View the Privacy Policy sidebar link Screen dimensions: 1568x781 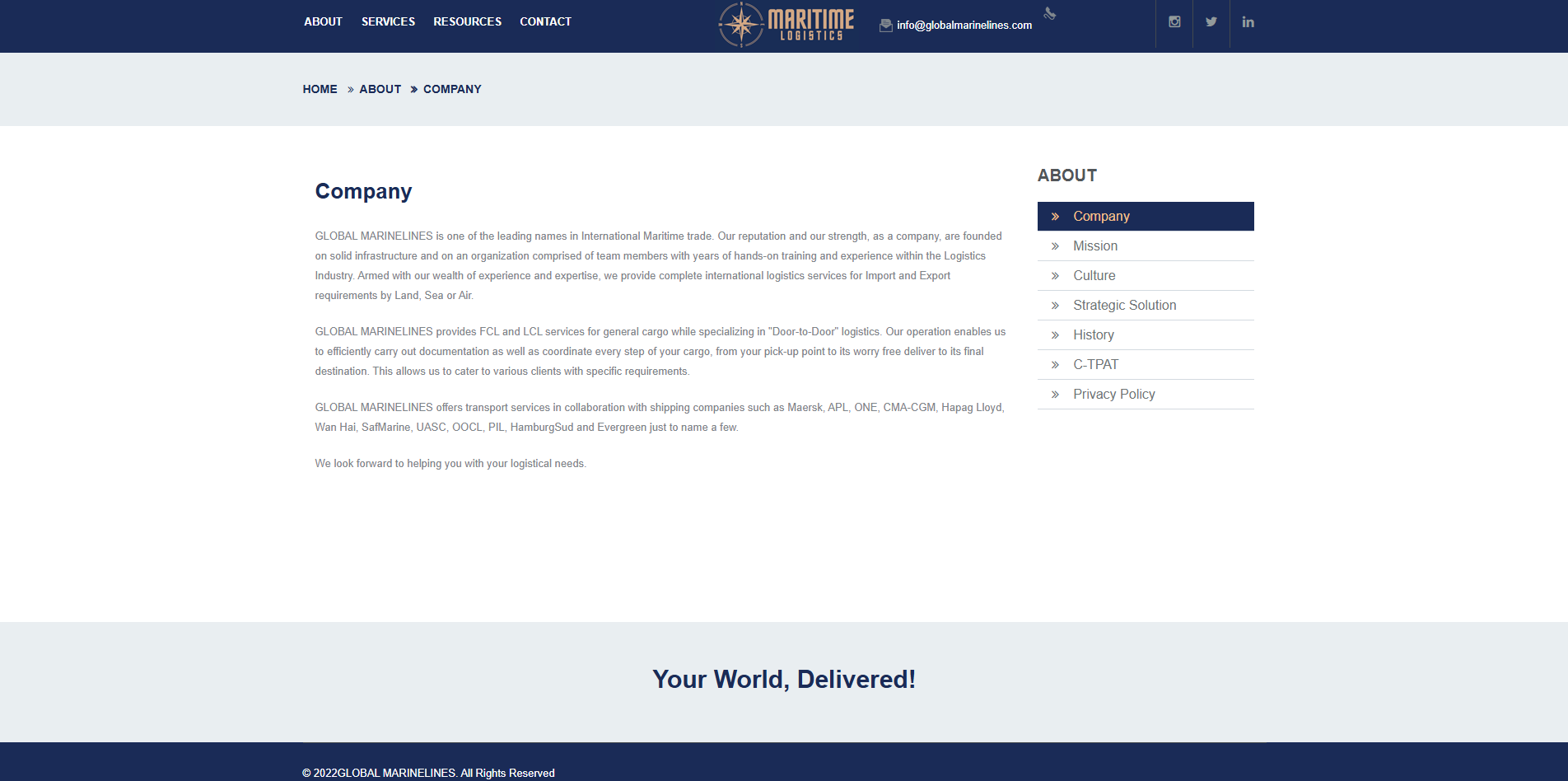click(1113, 395)
